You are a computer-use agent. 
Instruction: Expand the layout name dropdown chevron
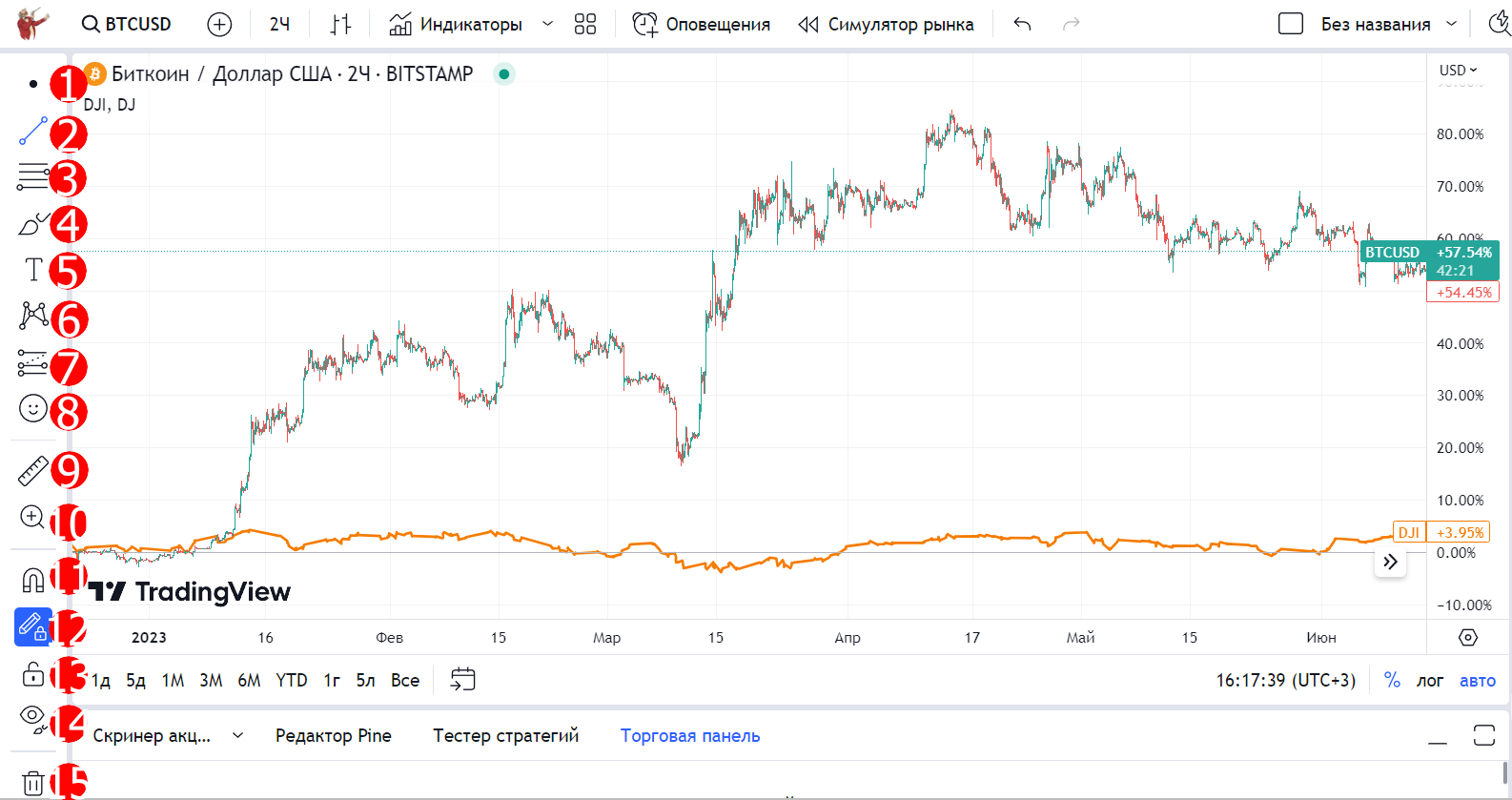tap(1452, 24)
